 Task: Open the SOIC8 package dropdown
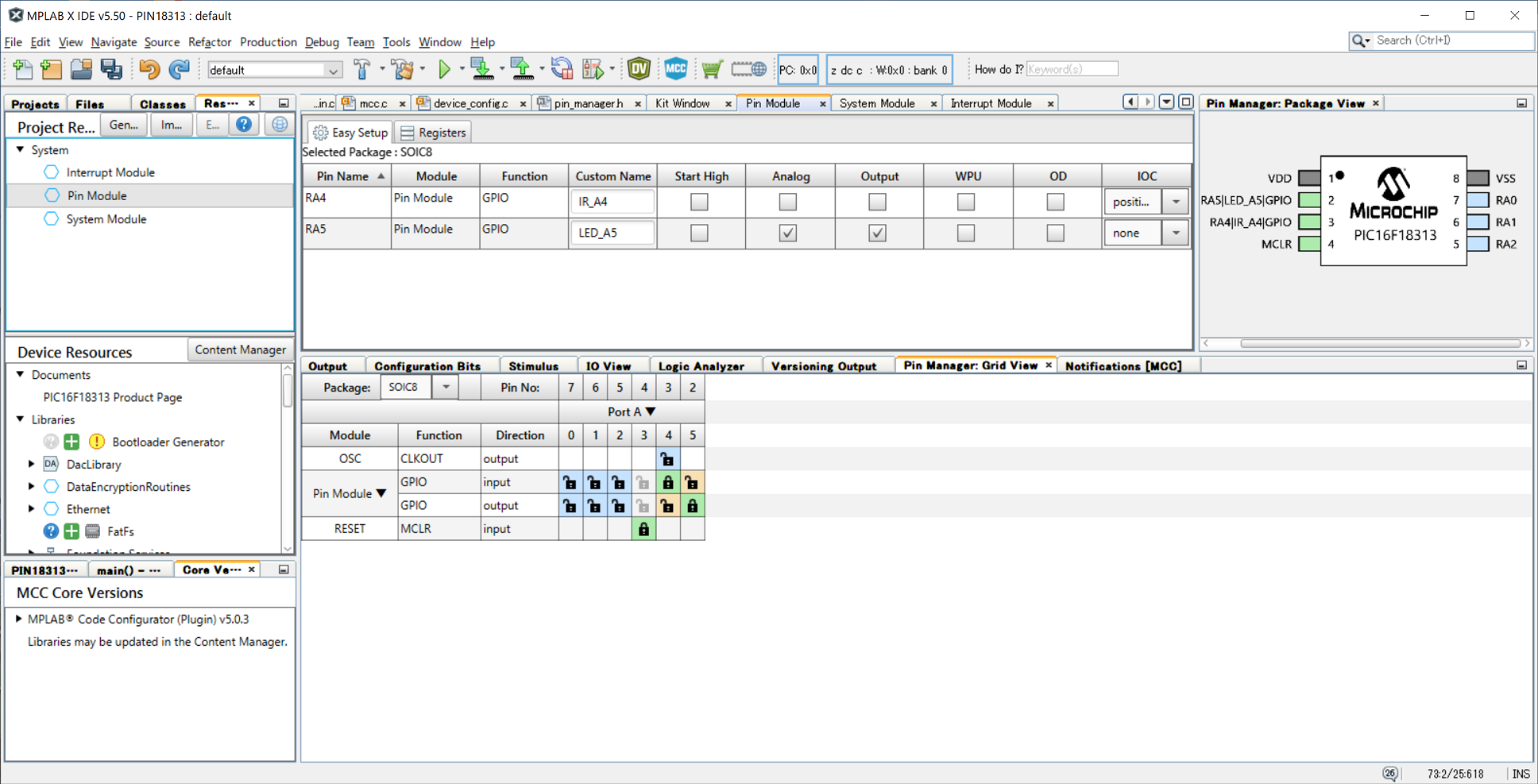(x=446, y=388)
